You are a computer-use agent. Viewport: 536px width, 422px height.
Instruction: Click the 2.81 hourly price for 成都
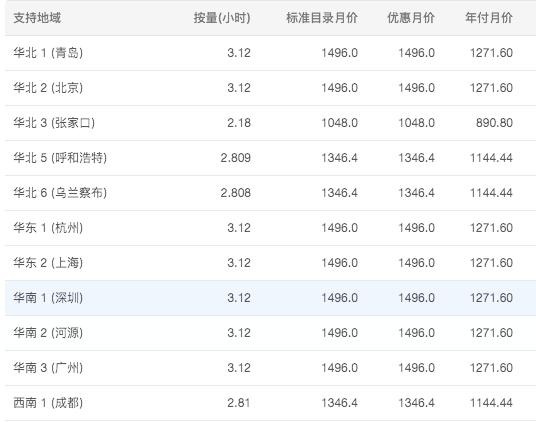pyautogui.click(x=239, y=403)
